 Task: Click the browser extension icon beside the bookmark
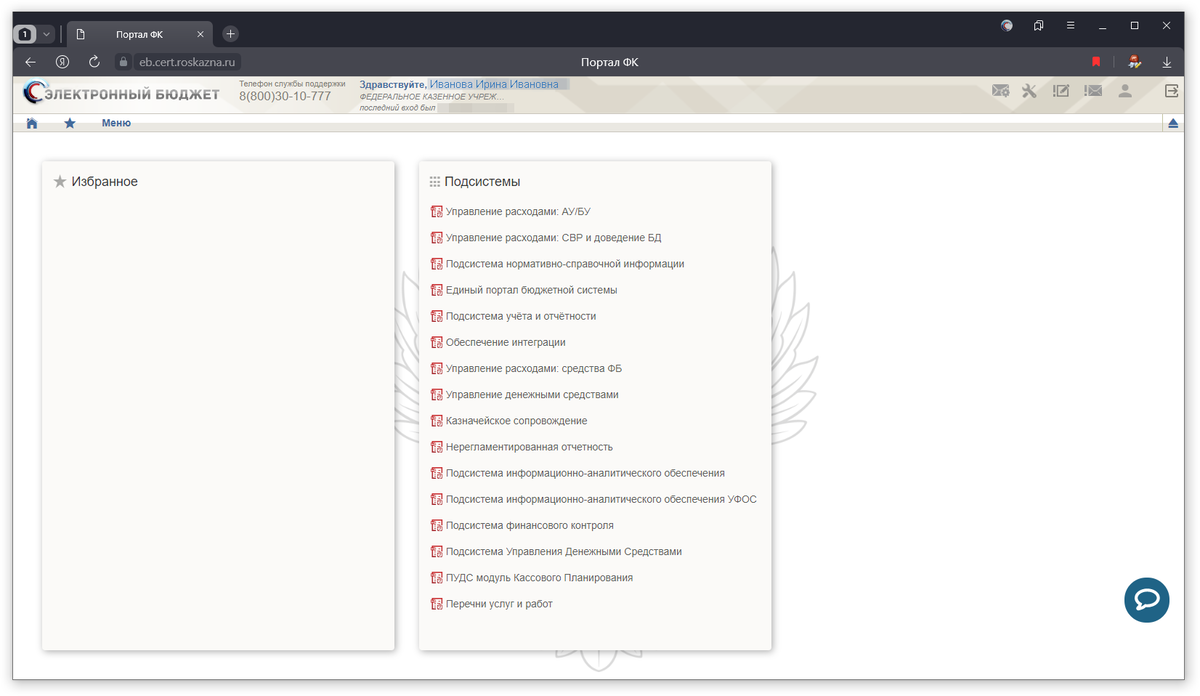1134,62
